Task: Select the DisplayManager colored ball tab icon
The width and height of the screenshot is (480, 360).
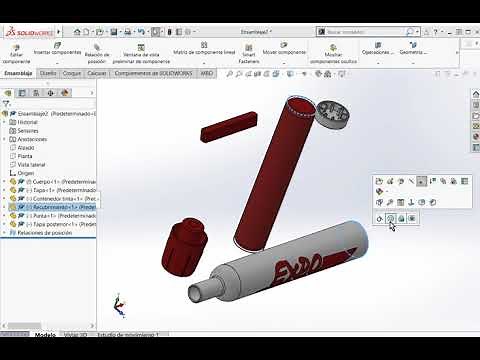Action: pyautogui.click(x=65, y=93)
